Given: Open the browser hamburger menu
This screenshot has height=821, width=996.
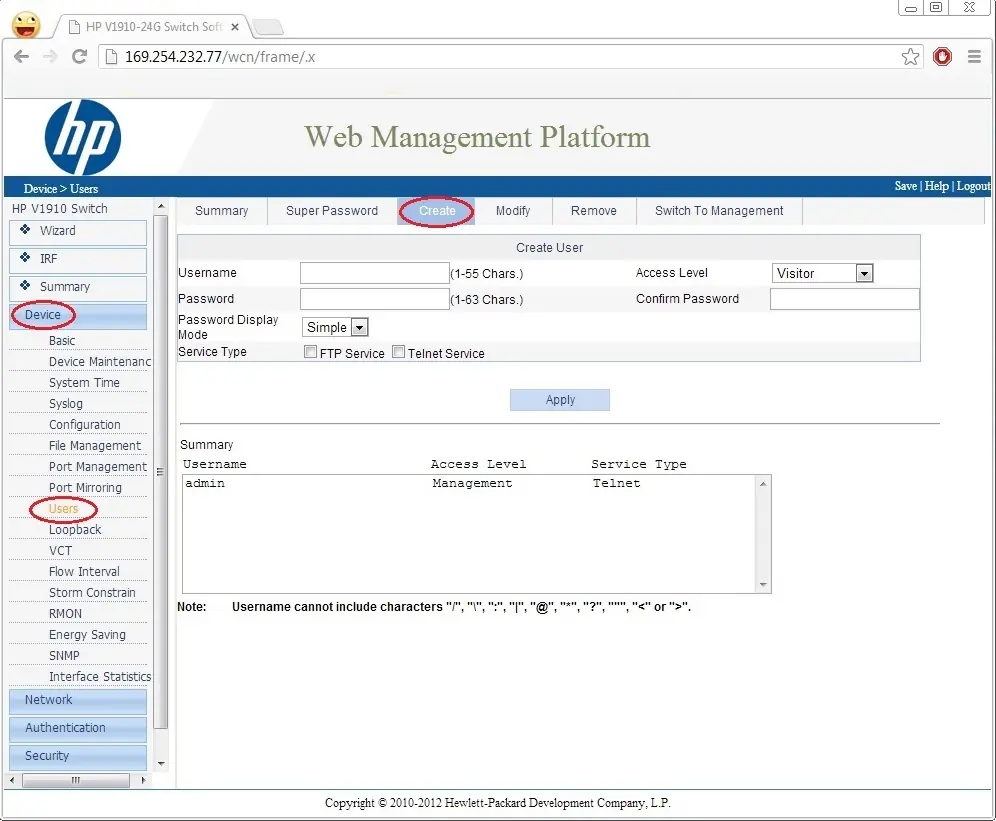Looking at the screenshot, I should point(974,57).
